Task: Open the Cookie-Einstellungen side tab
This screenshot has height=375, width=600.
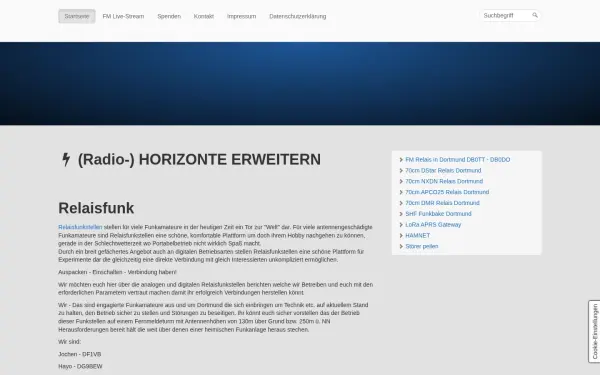Action: pos(594,331)
